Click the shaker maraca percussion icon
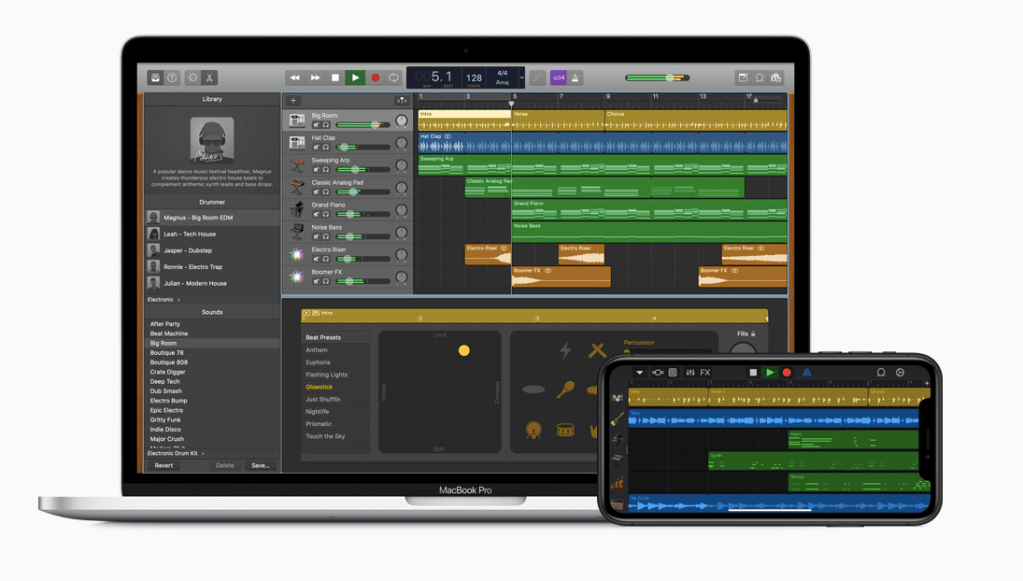Screen dimensions: 1023x581 click(x=566, y=389)
